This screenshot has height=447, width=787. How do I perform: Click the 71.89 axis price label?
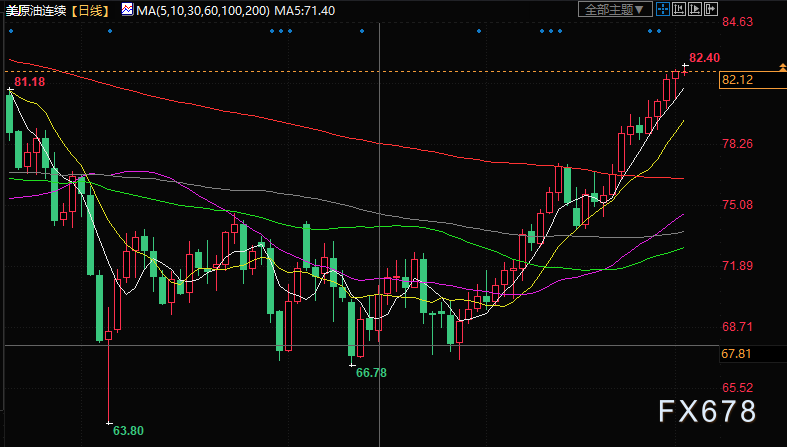[737, 266]
